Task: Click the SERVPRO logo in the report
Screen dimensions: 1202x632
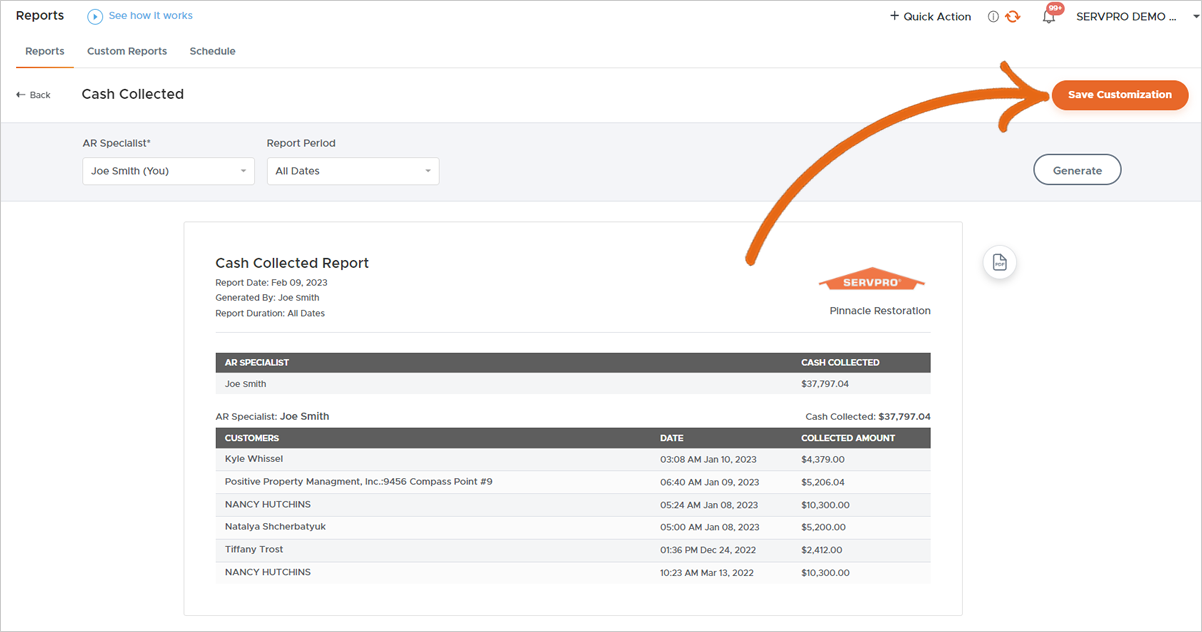Action: (872, 281)
